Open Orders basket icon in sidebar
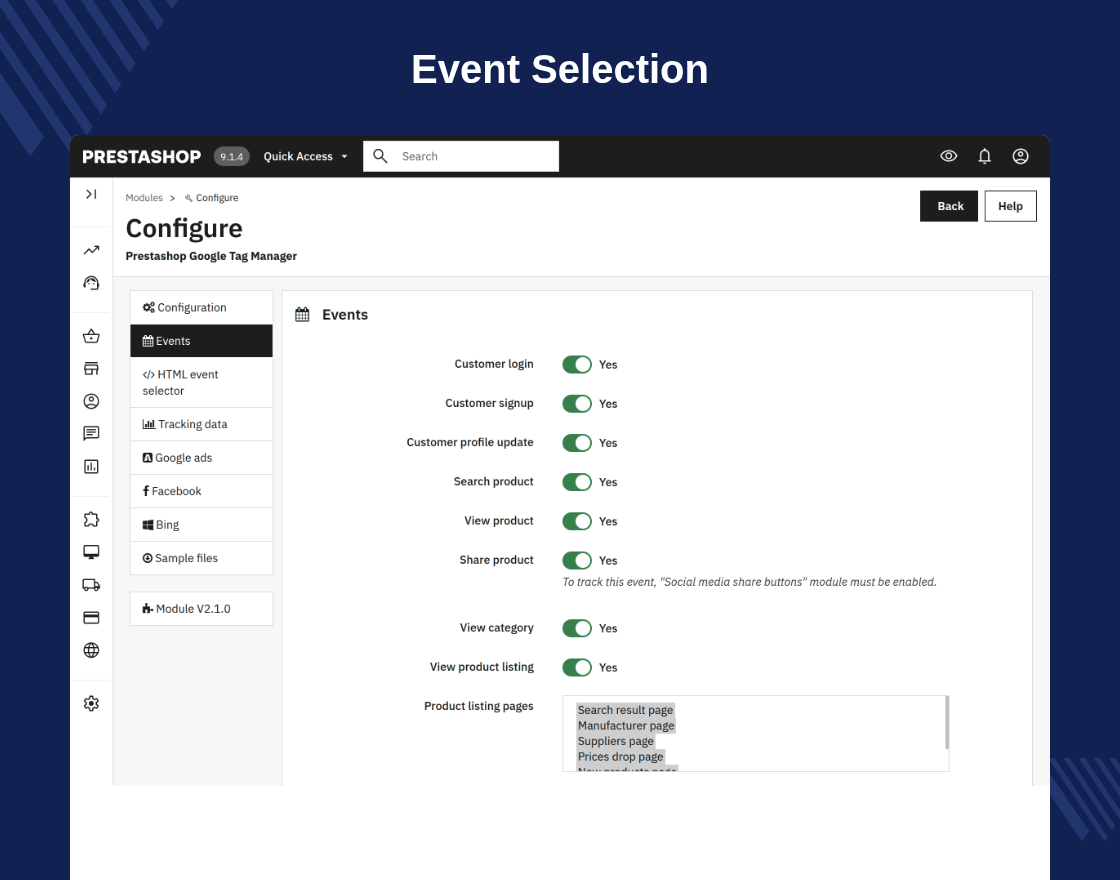 click(91, 336)
